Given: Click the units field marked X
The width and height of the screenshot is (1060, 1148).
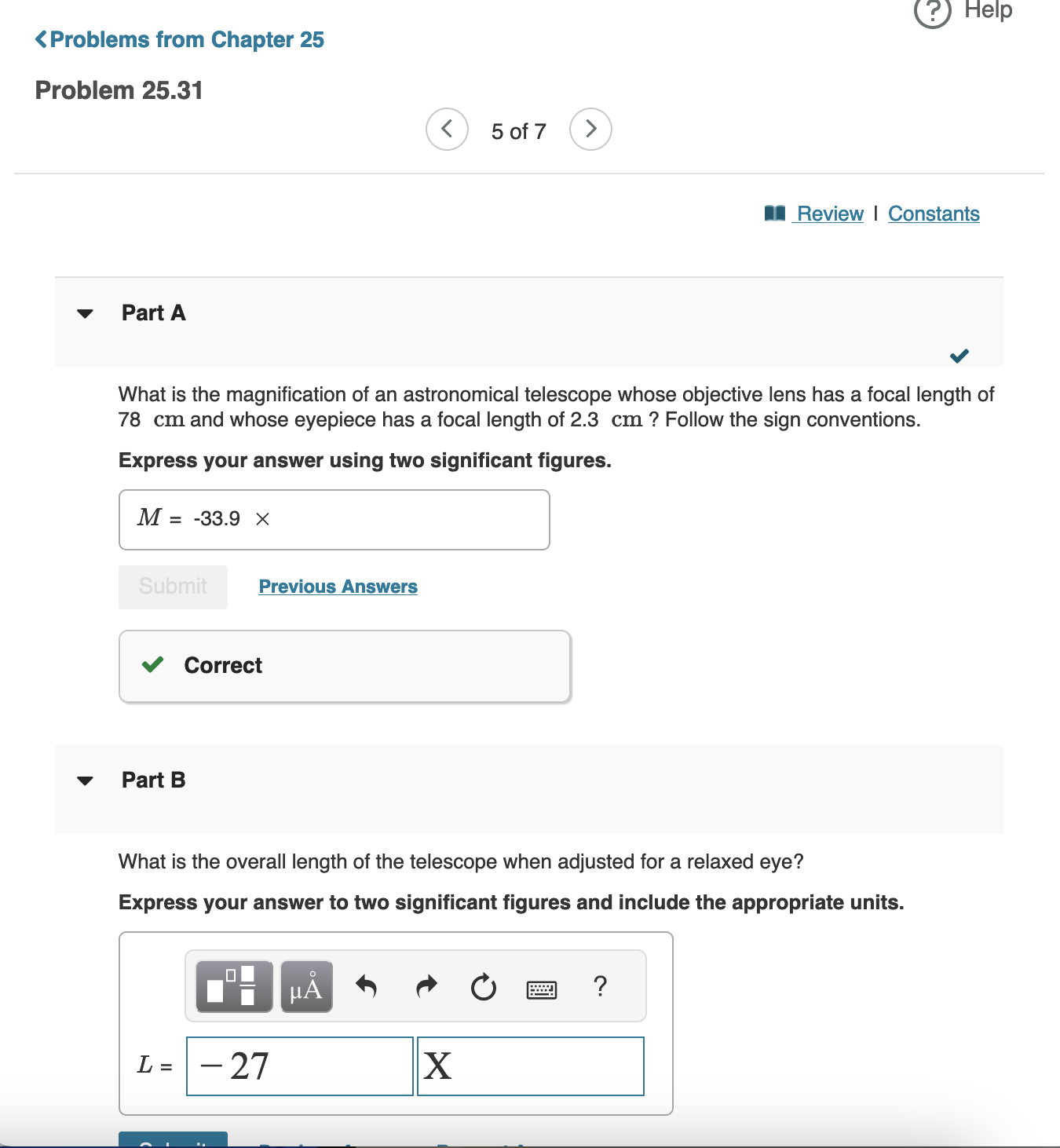Looking at the screenshot, I should point(531,1066).
